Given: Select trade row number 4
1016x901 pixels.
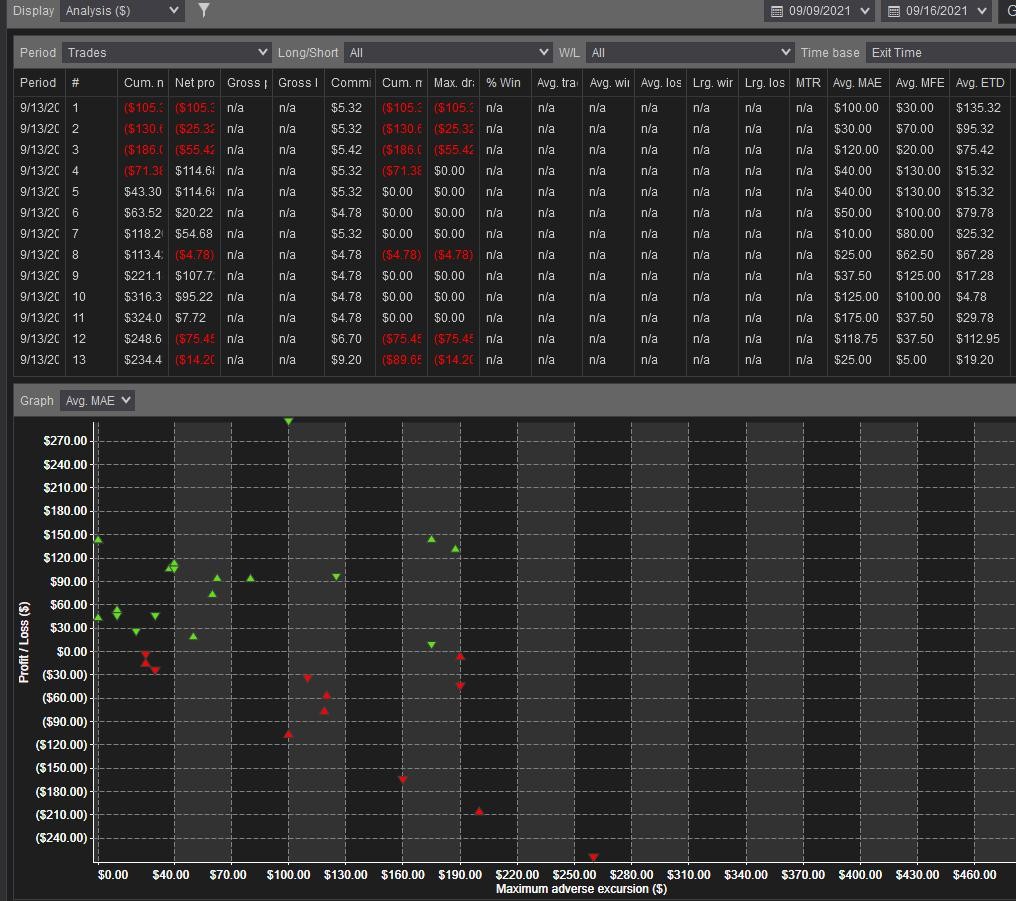Looking at the screenshot, I should pyautogui.click(x=514, y=170).
